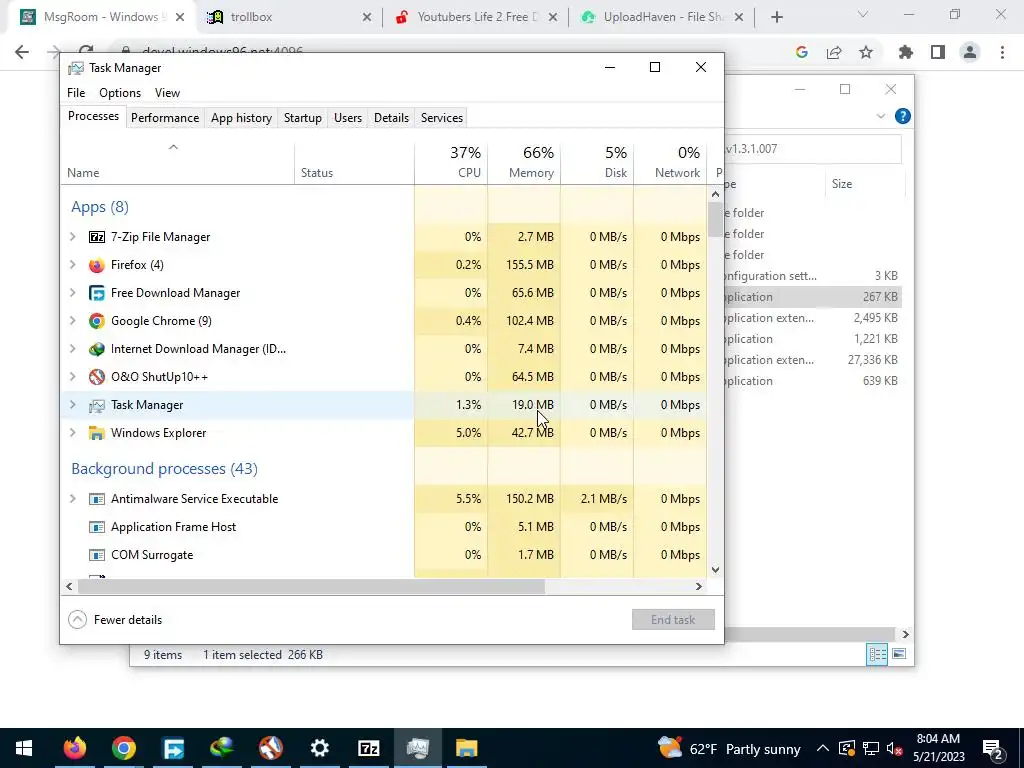This screenshot has height=768, width=1024.
Task: Click the End task button
Action: click(673, 620)
